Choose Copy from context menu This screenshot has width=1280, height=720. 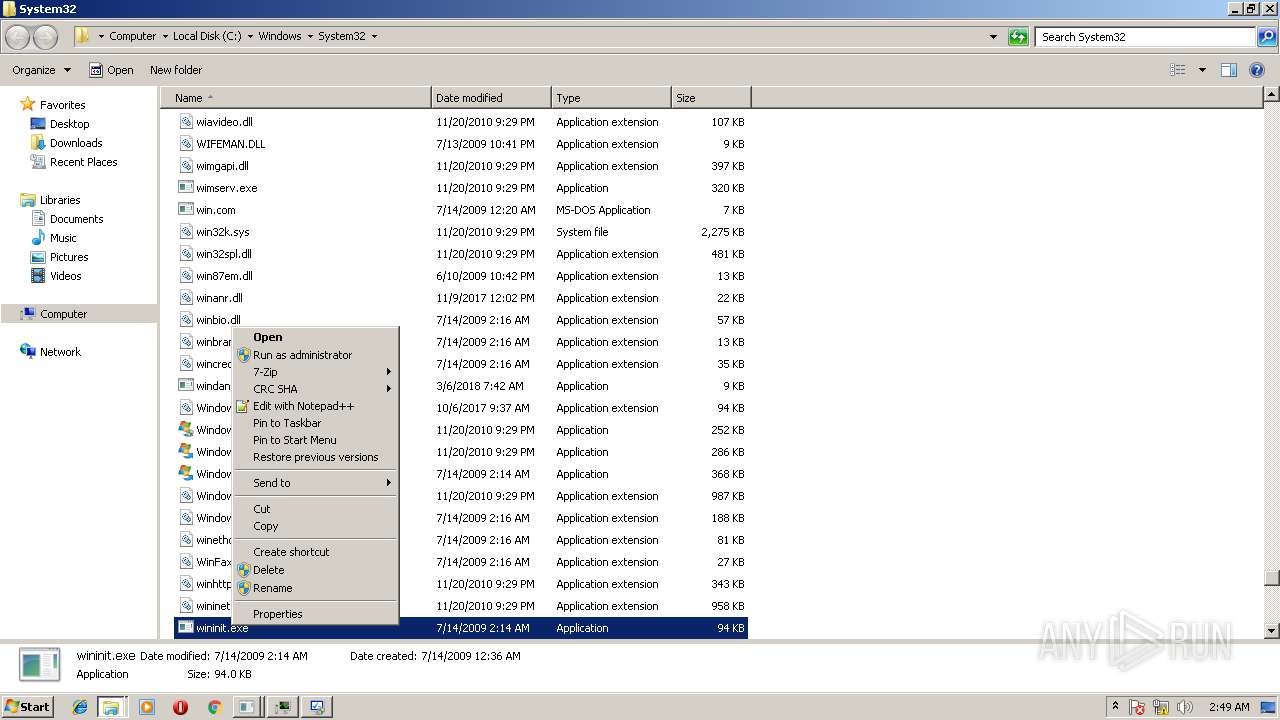316,526
